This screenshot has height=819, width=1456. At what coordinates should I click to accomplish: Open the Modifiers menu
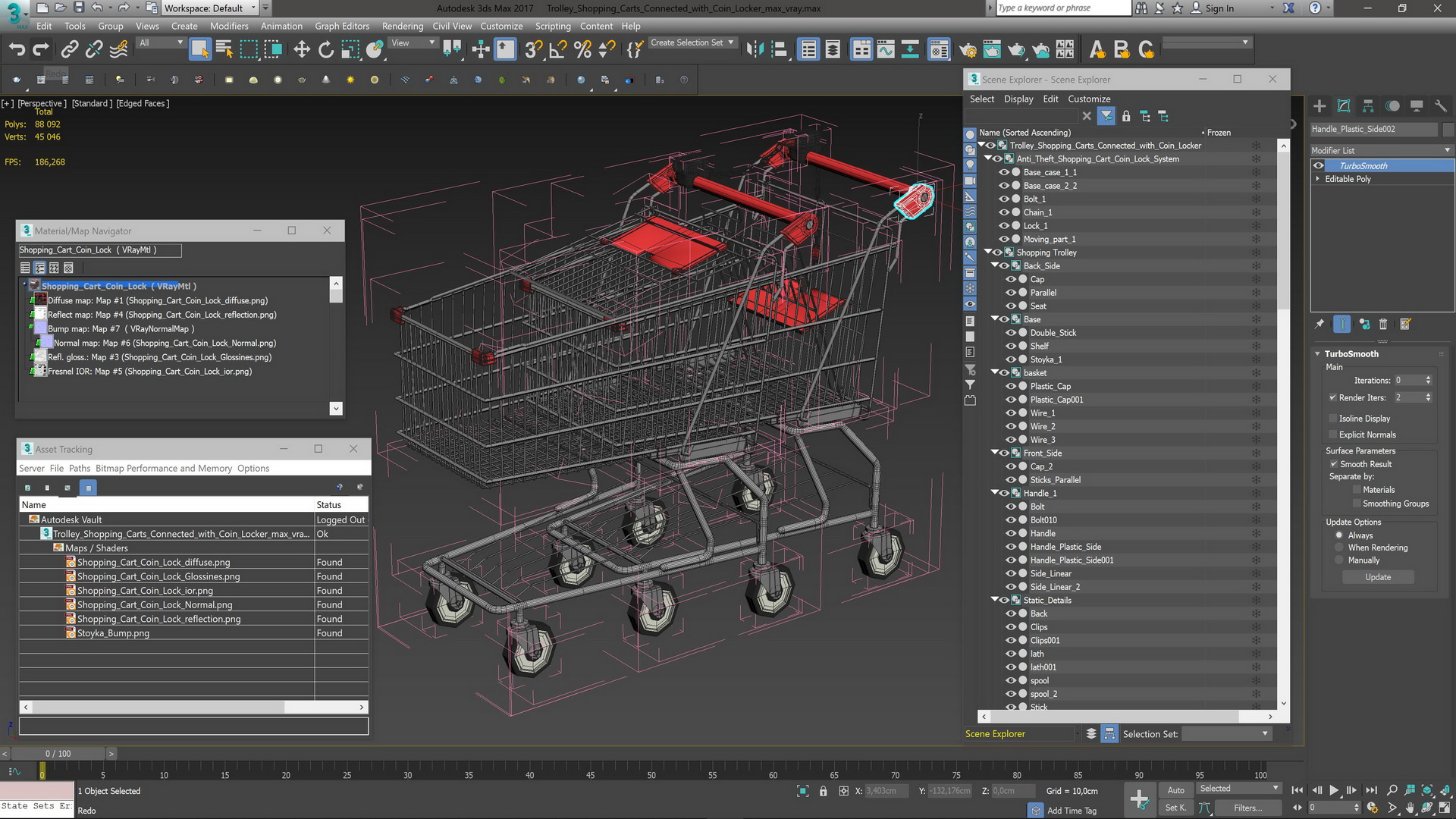click(229, 26)
